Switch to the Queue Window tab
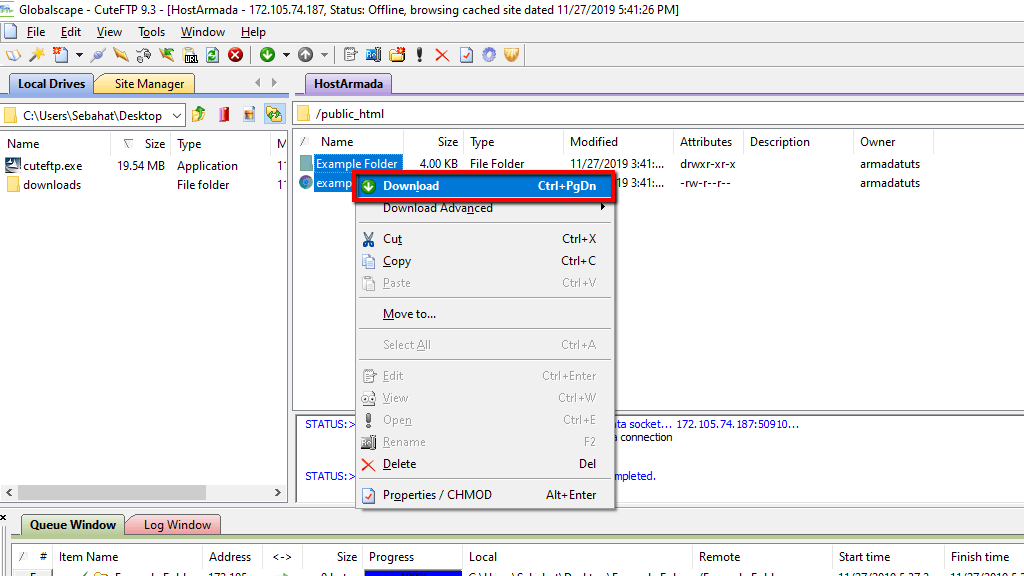The height and width of the screenshot is (576, 1024). pyautogui.click(x=72, y=525)
